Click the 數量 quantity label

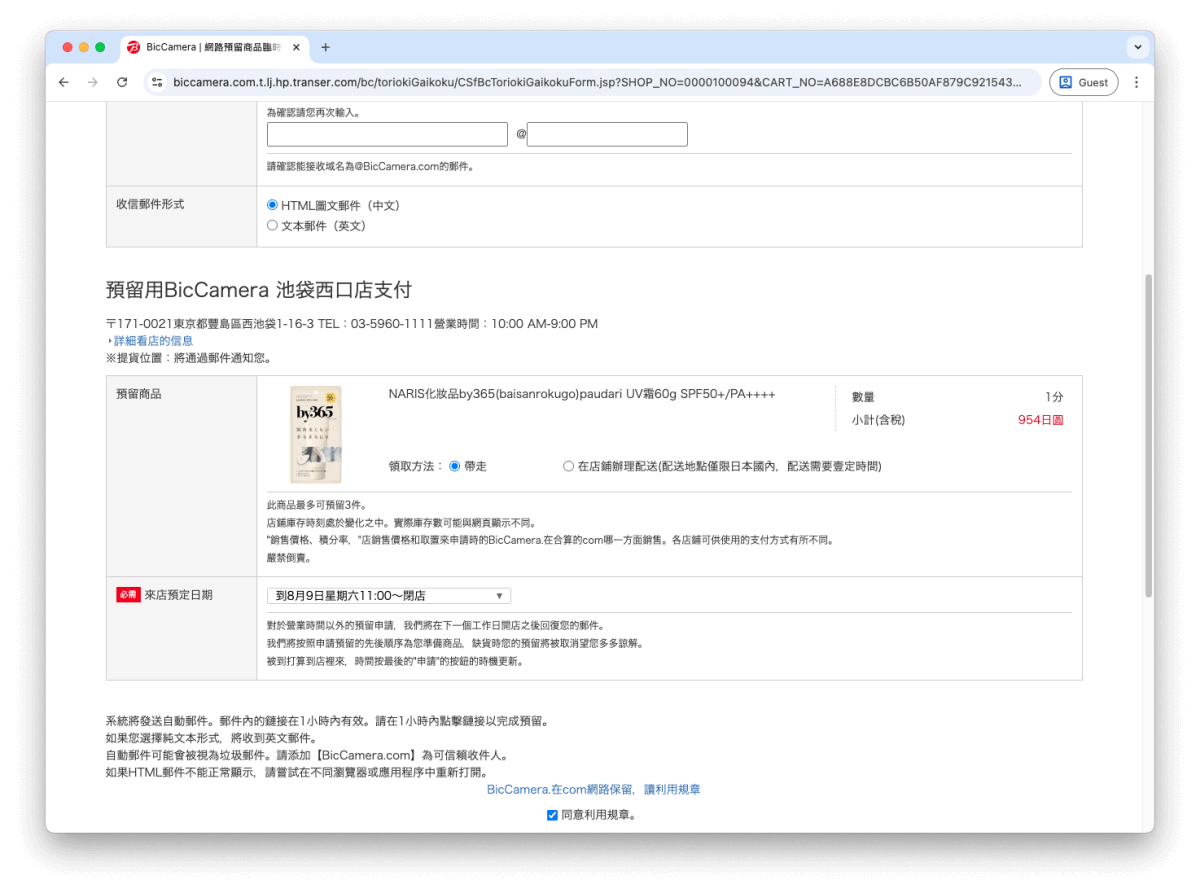click(x=863, y=397)
